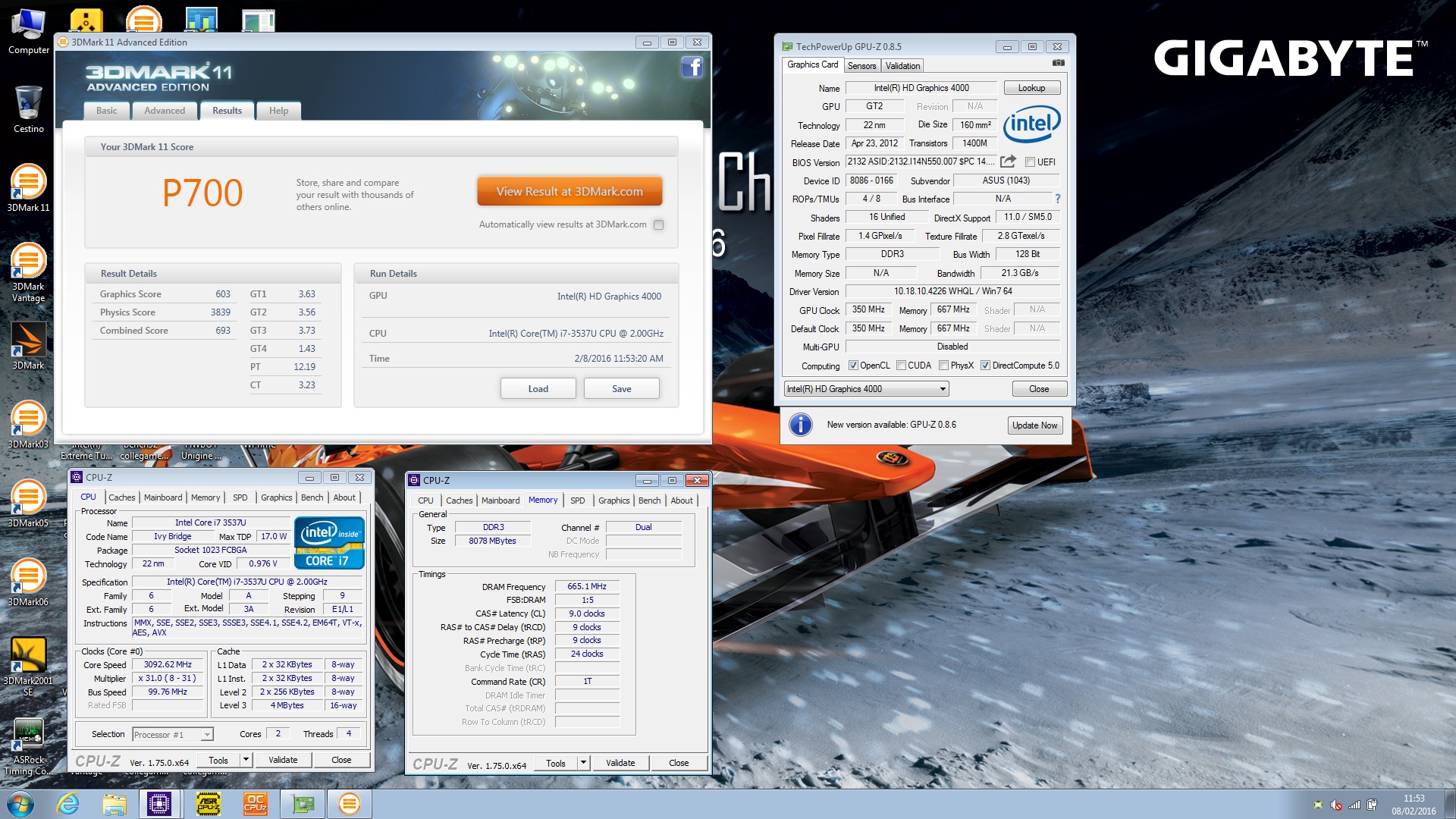Toggle the DirectCompute 5.0 checkbox
Screen dimensions: 1456x819
pyautogui.click(x=985, y=366)
